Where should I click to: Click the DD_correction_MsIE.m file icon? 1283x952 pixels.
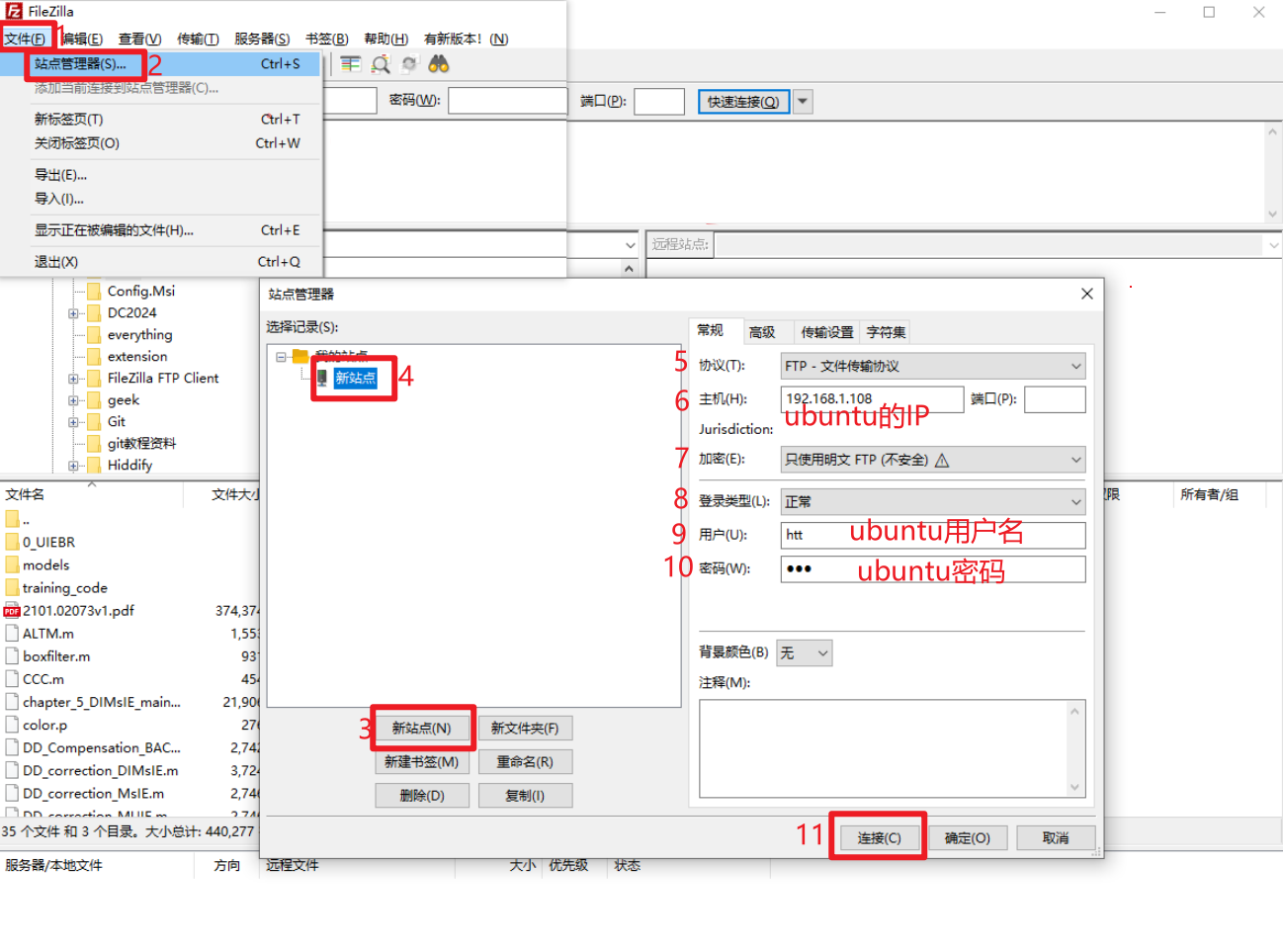click(x=12, y=793)
